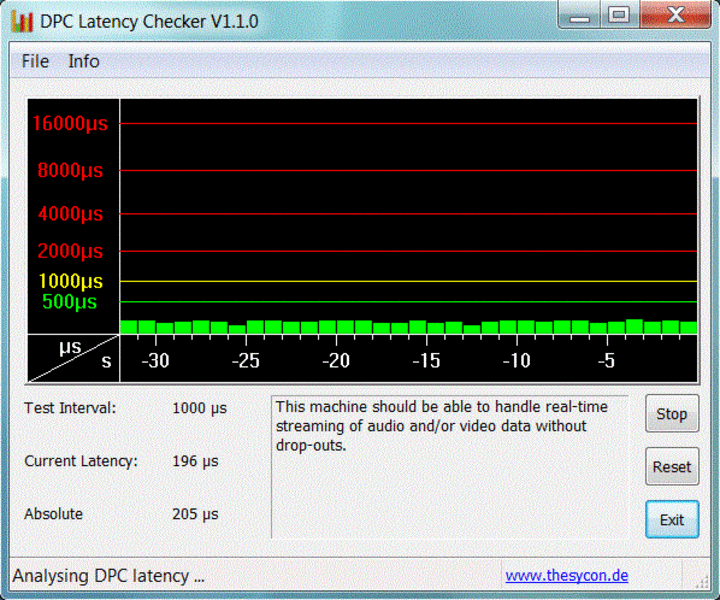The height and width of the screenshot is (600, 720).
Task: Minimize the DPC Latency Checker window
Action: point(579,15)
